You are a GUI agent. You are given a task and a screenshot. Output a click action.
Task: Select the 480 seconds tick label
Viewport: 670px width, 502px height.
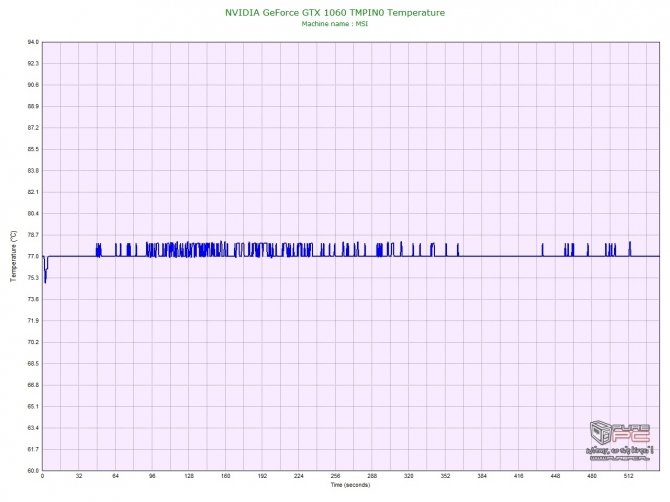click(592, 476)
